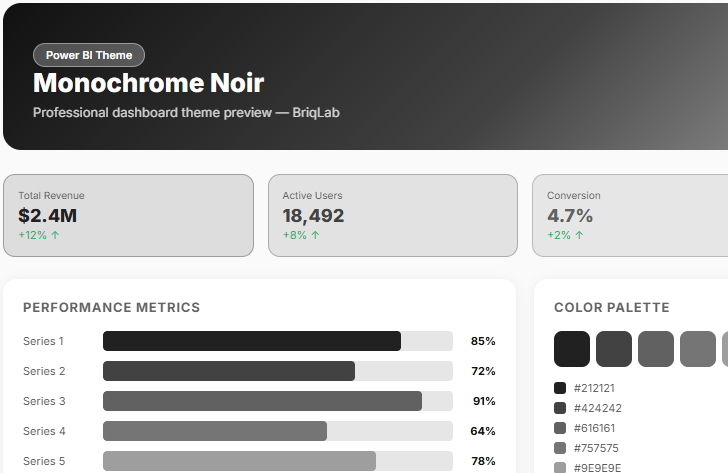
Task: Pick the third large palette swatch
Action: tap(656, 349)
